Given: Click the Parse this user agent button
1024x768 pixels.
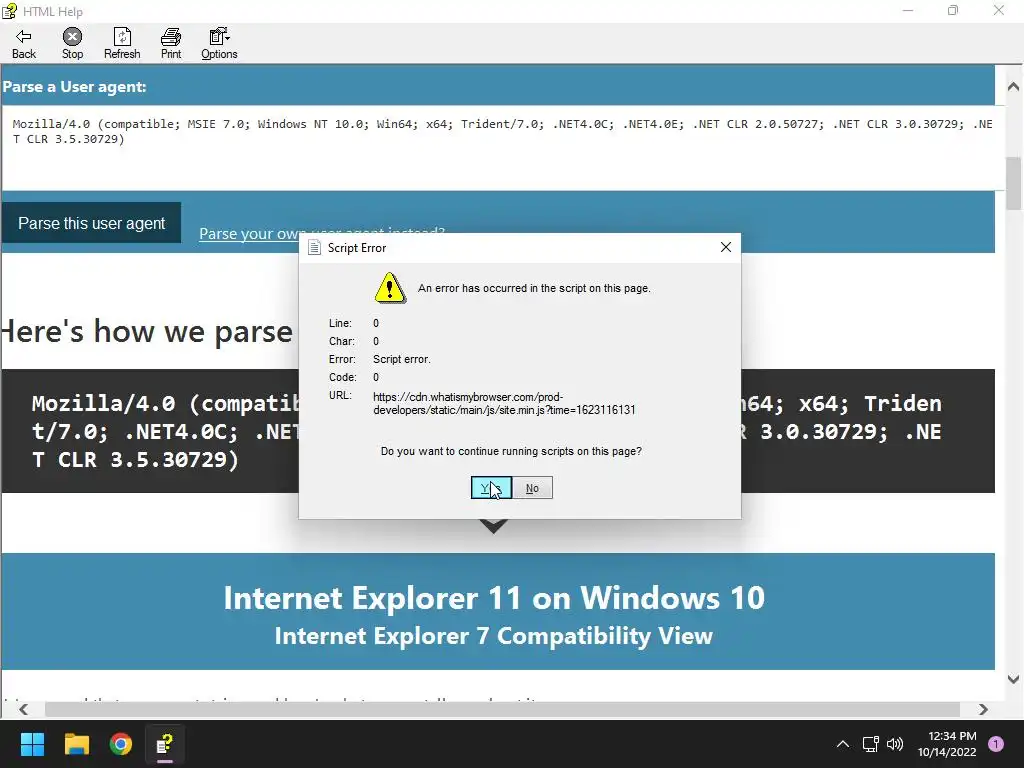Looking at the screenshot, I should [91, 223].
